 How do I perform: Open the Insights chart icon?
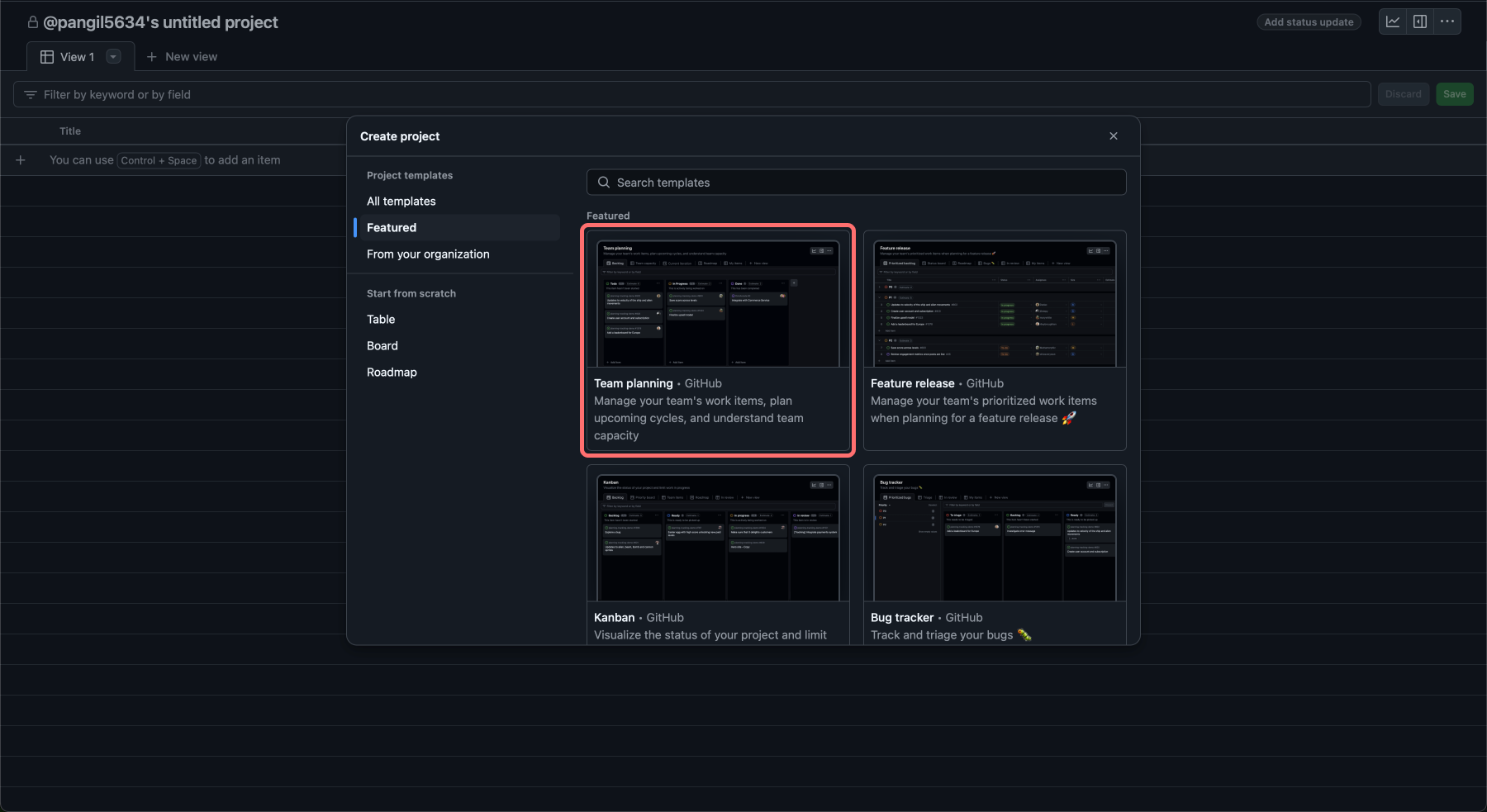pyautogui.click(x=1393, y=21)
